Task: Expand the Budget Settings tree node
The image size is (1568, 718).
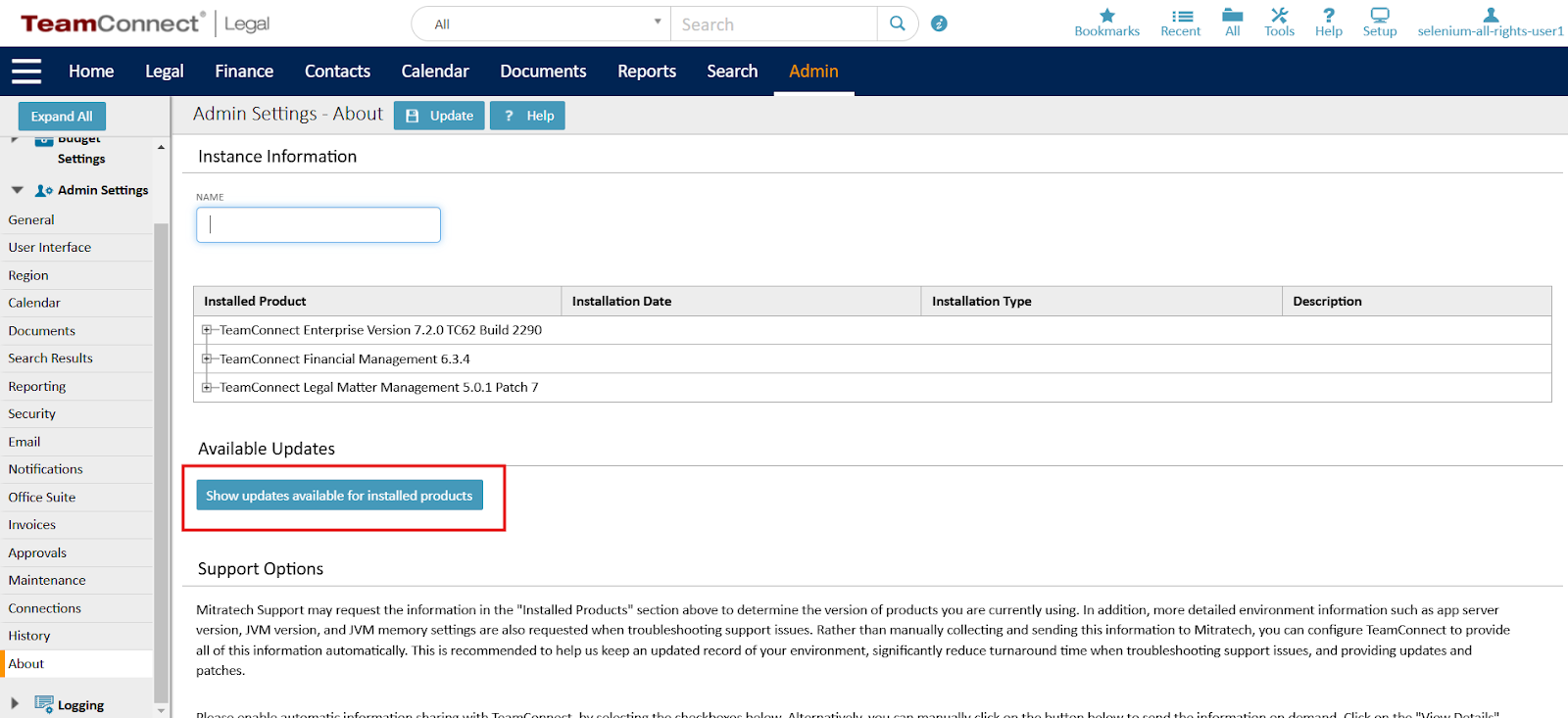Action: pyautogui.click(x=14, y=140)
